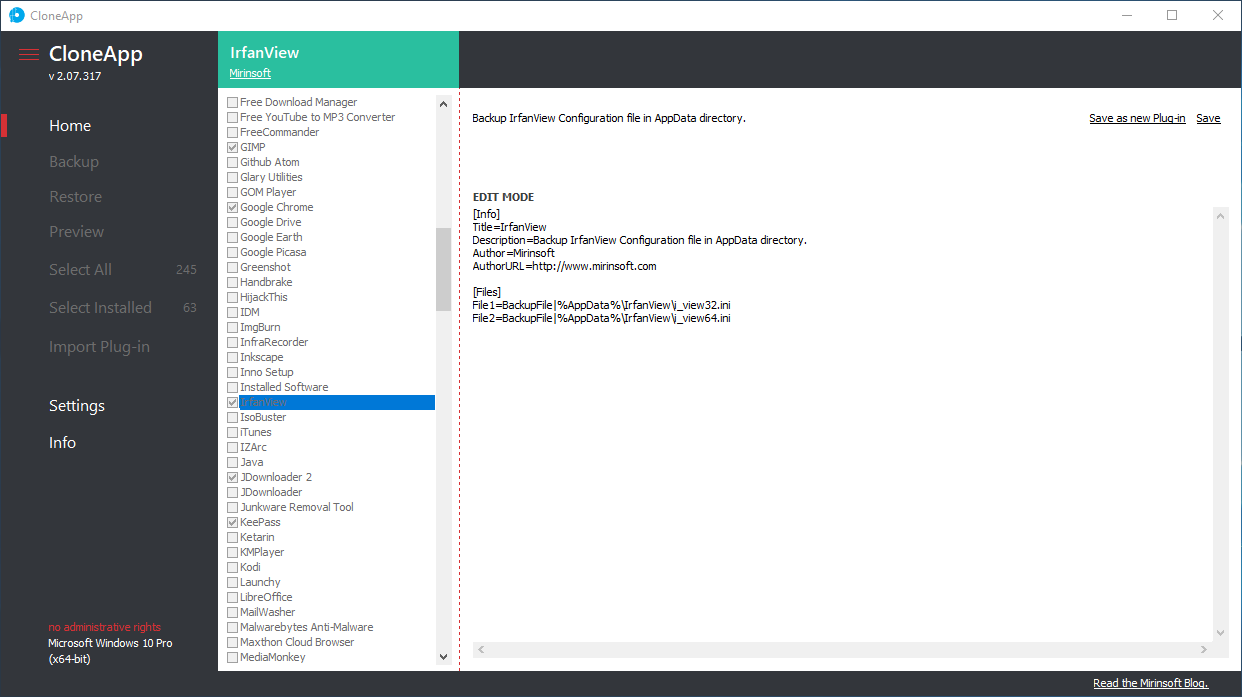Select IZArc entry
The height and width of the screenshot is (697, 1242).
tap(253, 447)
